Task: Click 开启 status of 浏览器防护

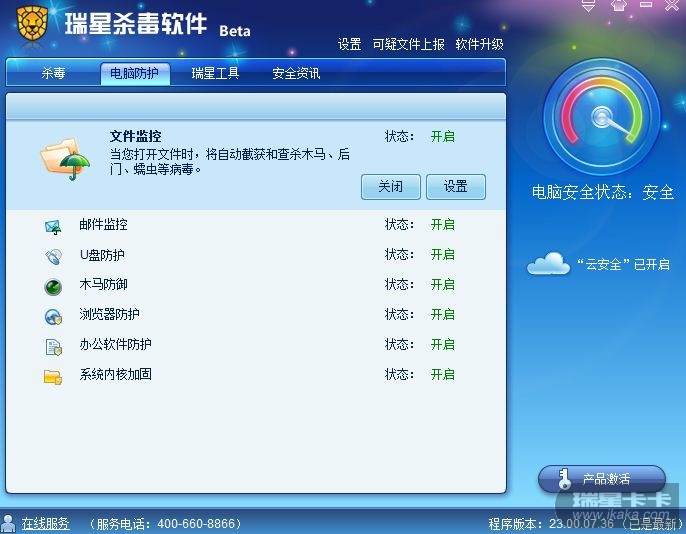Action: (443, 314)
